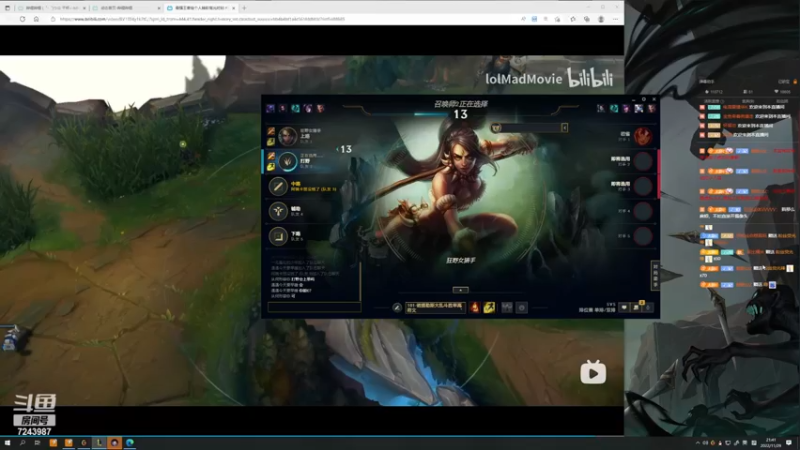800x450 pixels.
Task: Click jungler's Smite spell icon
Action: point(271,156)
